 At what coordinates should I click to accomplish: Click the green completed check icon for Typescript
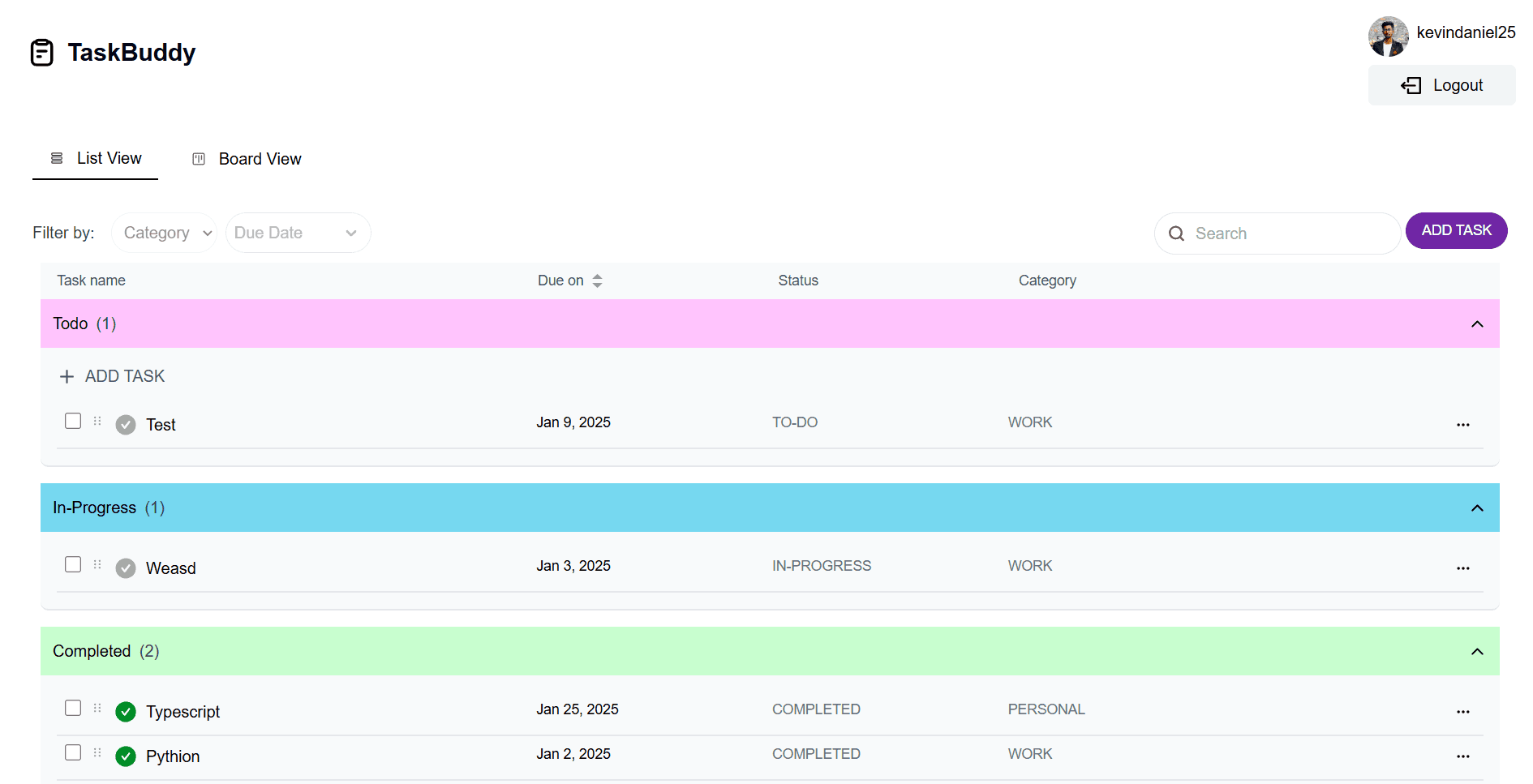pyautogui.click(x=126, y=712)
